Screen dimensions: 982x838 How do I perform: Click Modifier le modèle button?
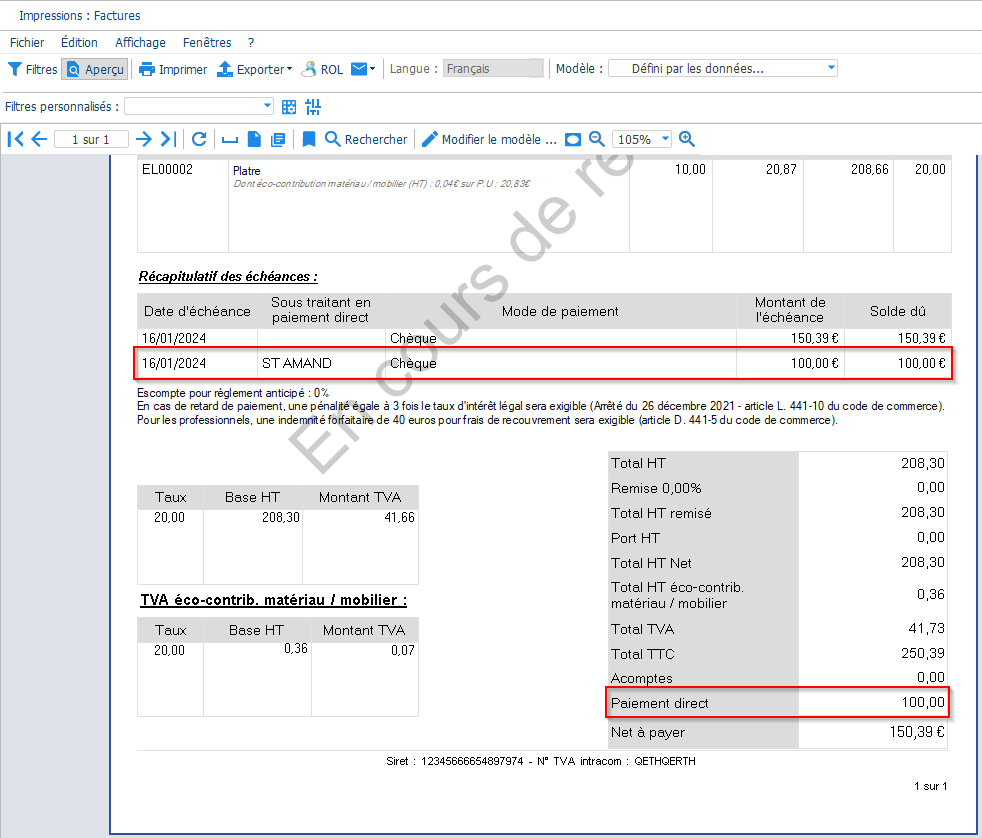[489, 139]
